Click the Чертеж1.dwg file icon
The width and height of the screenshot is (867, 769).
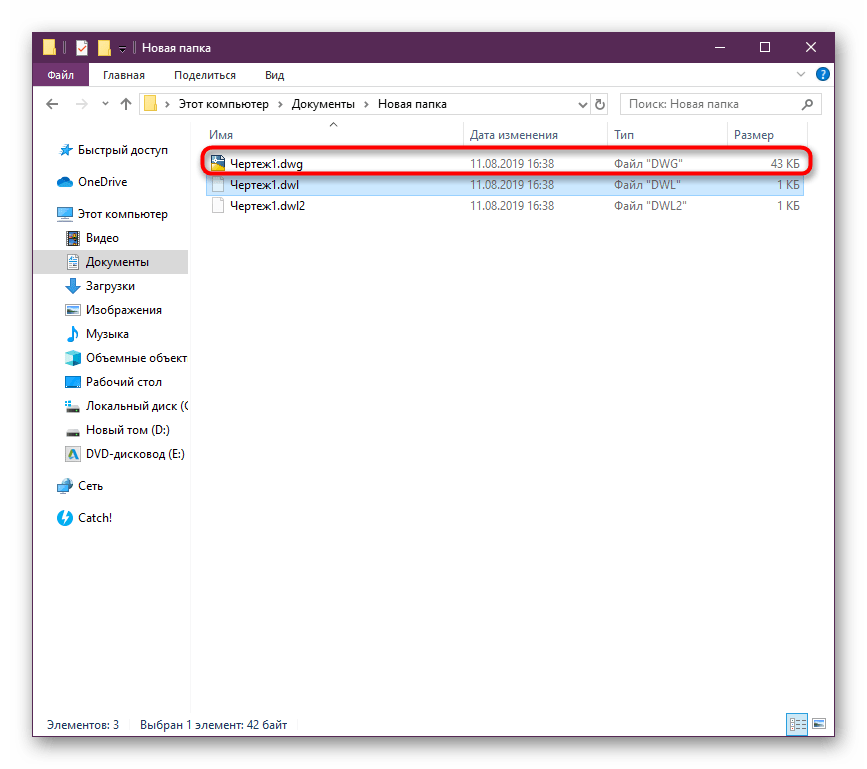coord(218,163)
